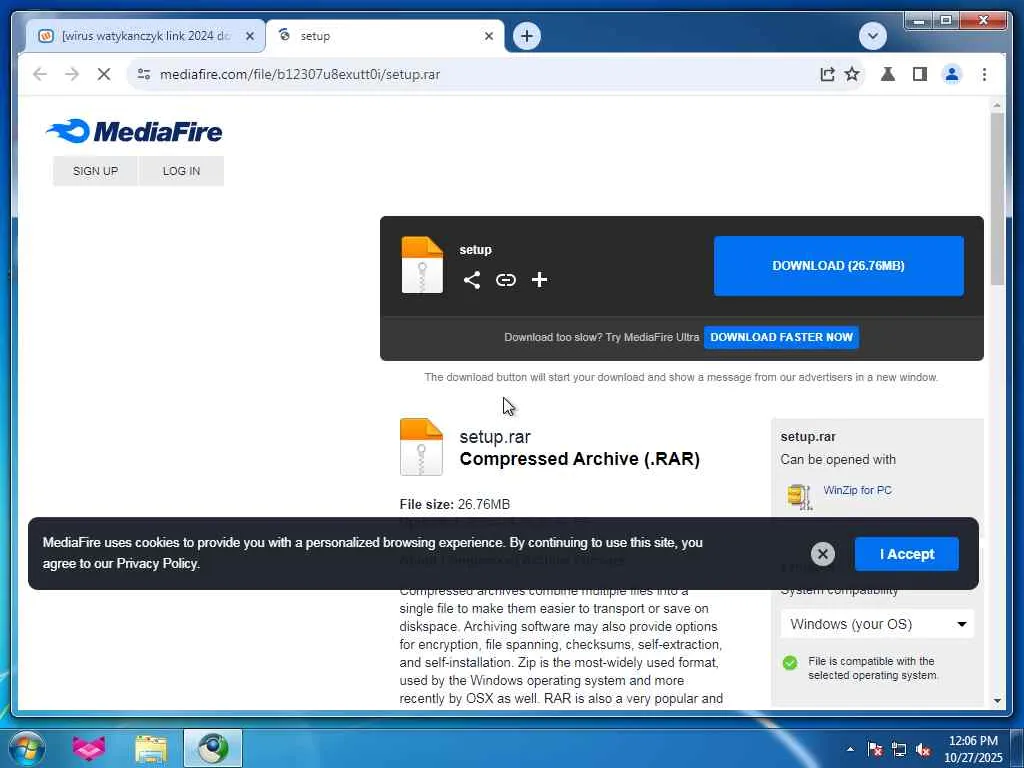Open a new tab with plus button
Image resolution: width=1024 pixels, height=768 pixels.
[527, 36]
